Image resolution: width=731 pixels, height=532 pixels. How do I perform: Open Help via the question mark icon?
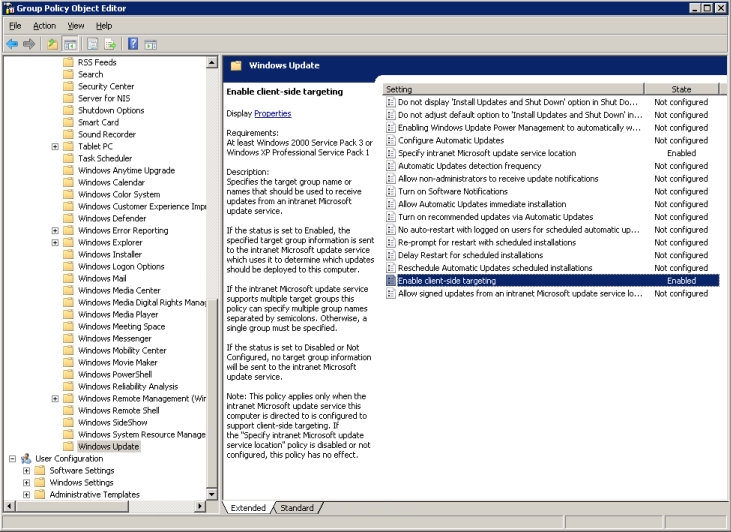click(132, 44)
